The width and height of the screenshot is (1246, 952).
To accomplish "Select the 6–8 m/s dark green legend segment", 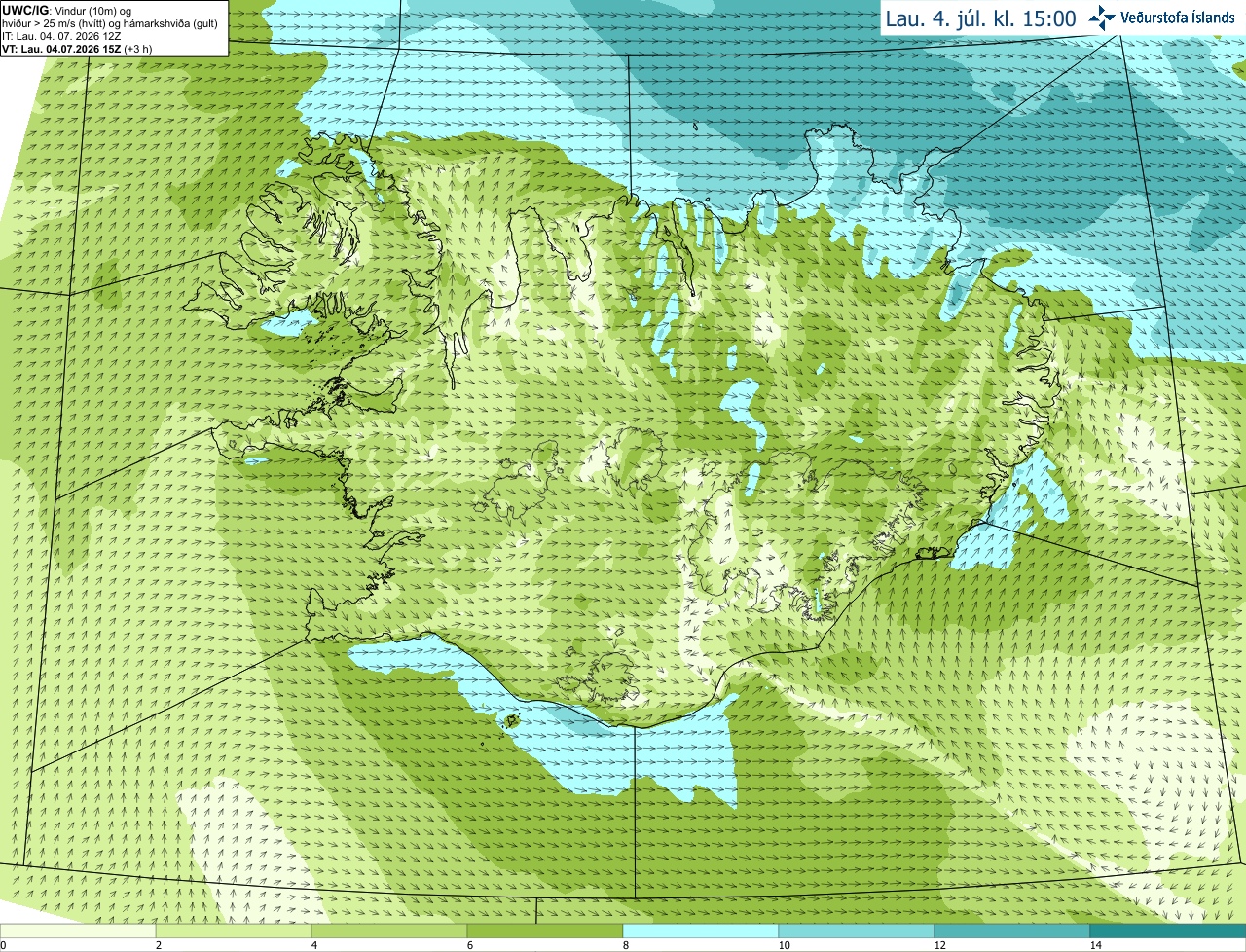I will [x=545, y=931].
